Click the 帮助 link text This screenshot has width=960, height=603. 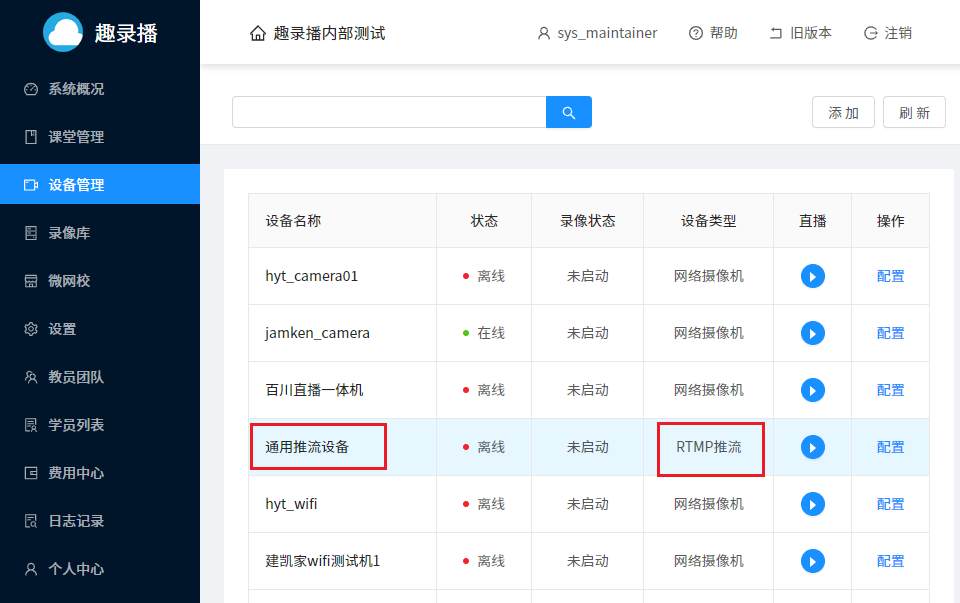pyautogui.click(x=724, y=33)
